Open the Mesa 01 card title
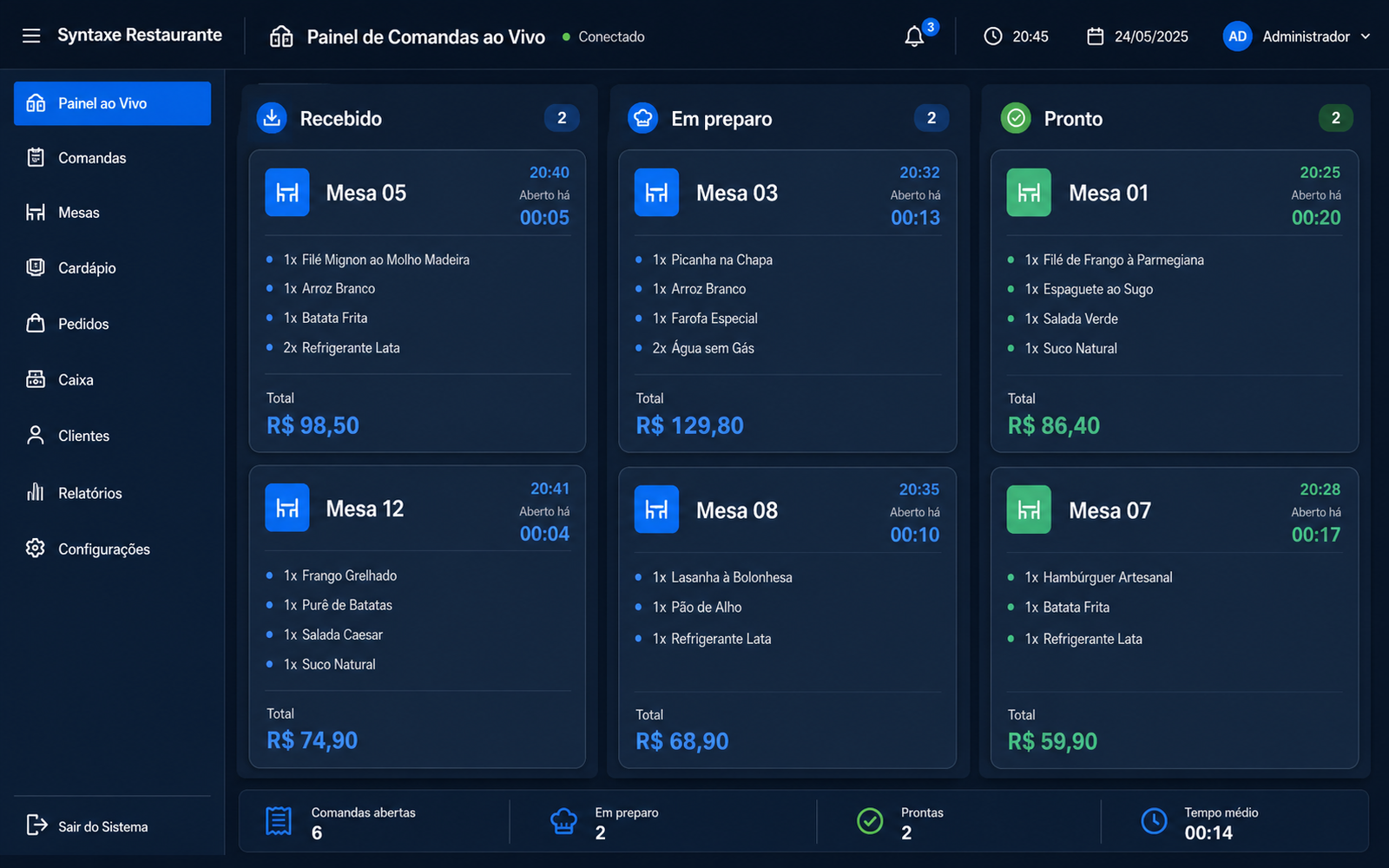 coord(1109,193)
